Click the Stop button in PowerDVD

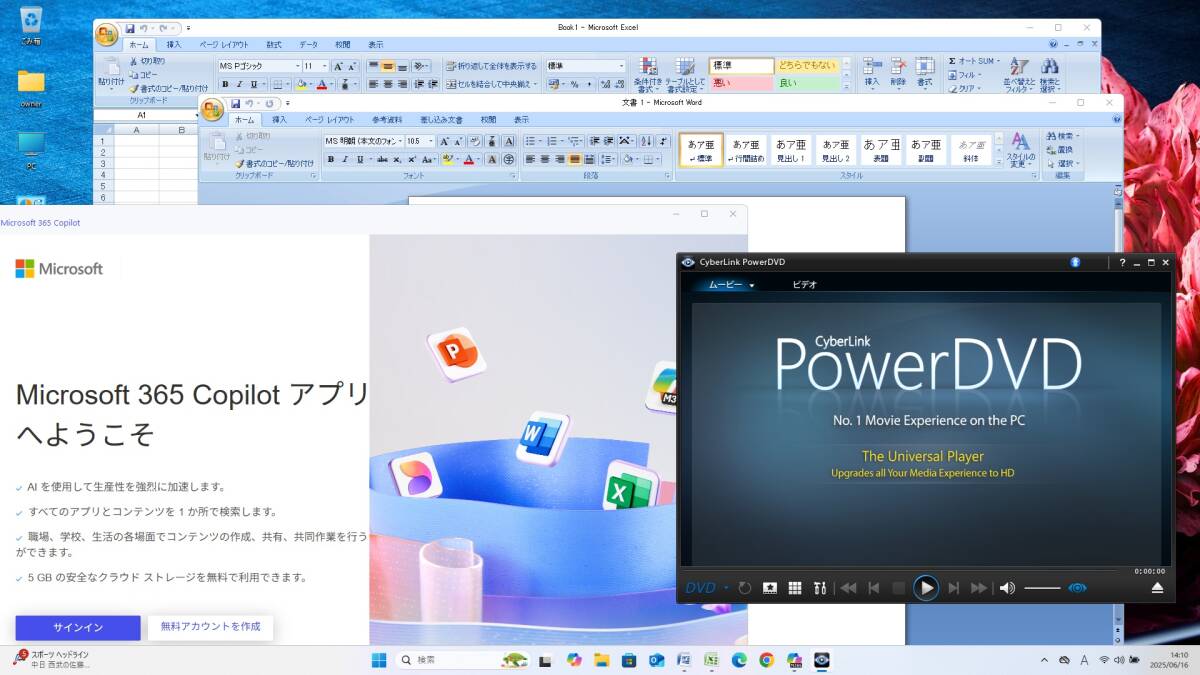coord(899,588)
